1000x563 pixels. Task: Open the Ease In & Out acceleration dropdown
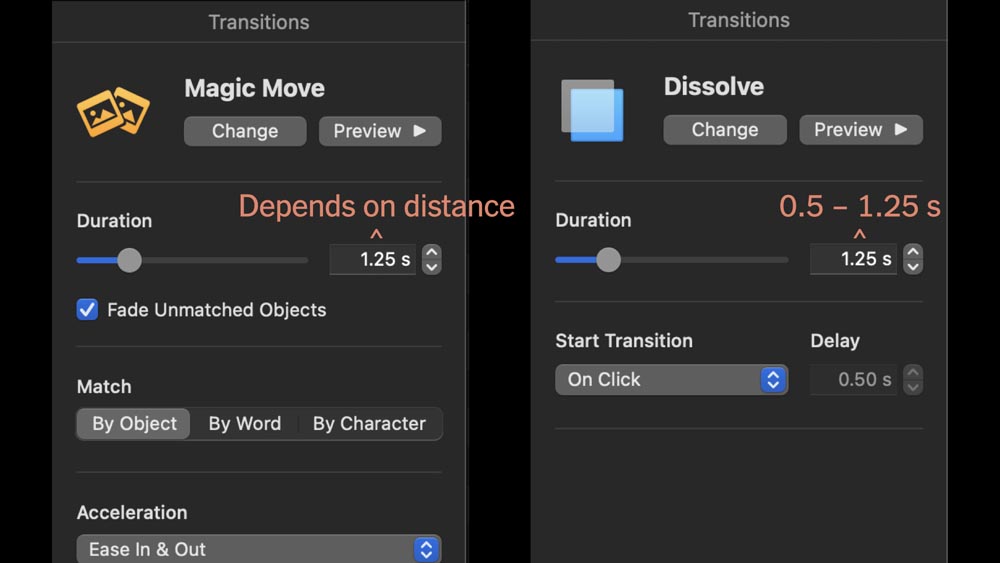pyautogui.click(x=258, y=549)
